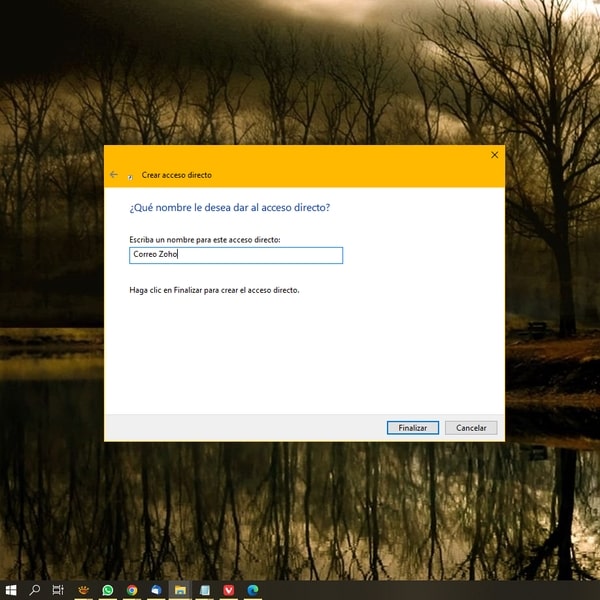600x600 pixels.
Task: Click Finalizar to create the shortcut
Action: pos(412,428)
